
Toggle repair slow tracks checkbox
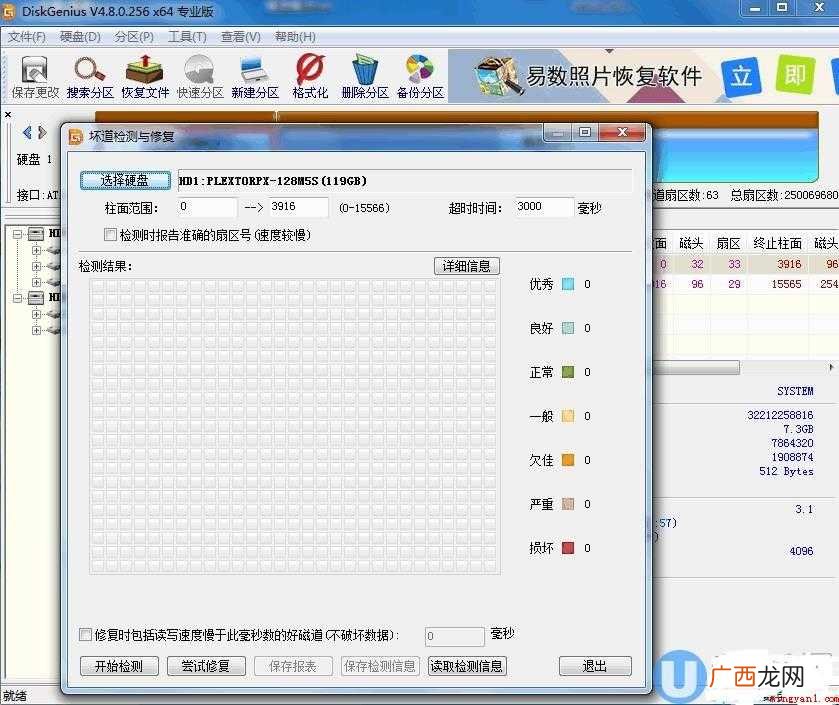(x=85, y=634)
